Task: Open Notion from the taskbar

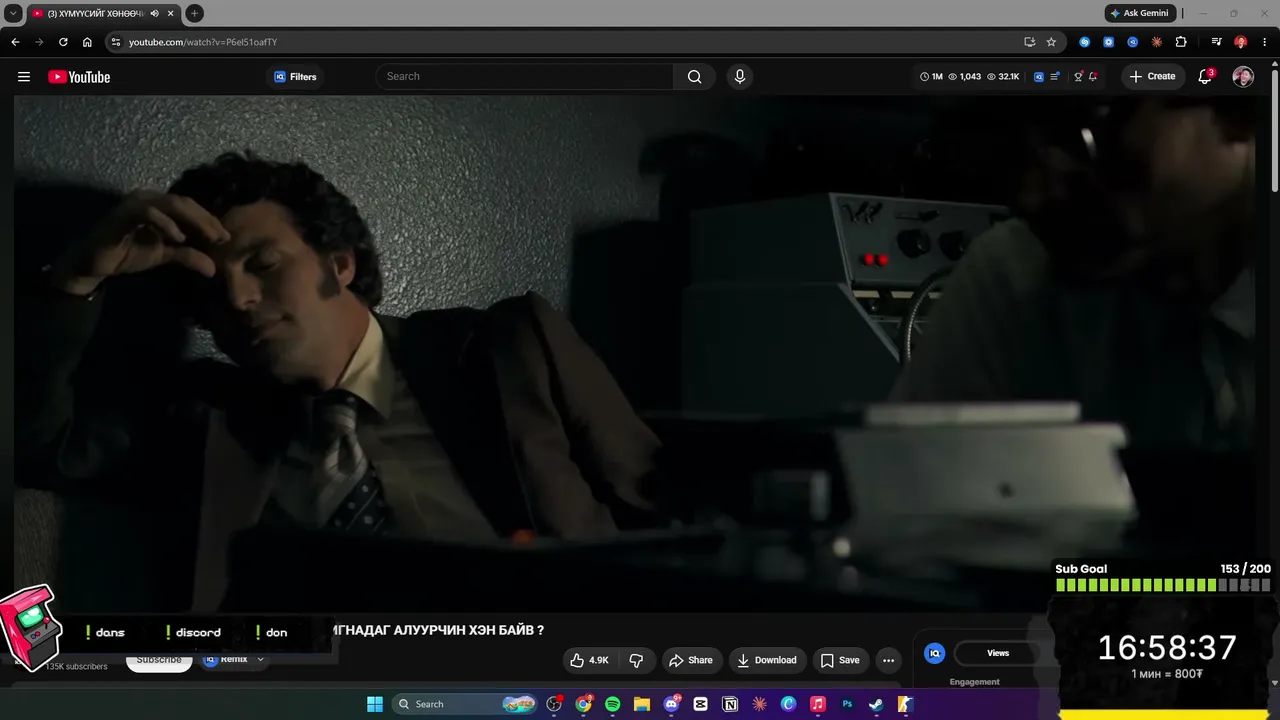Action: 730,704
